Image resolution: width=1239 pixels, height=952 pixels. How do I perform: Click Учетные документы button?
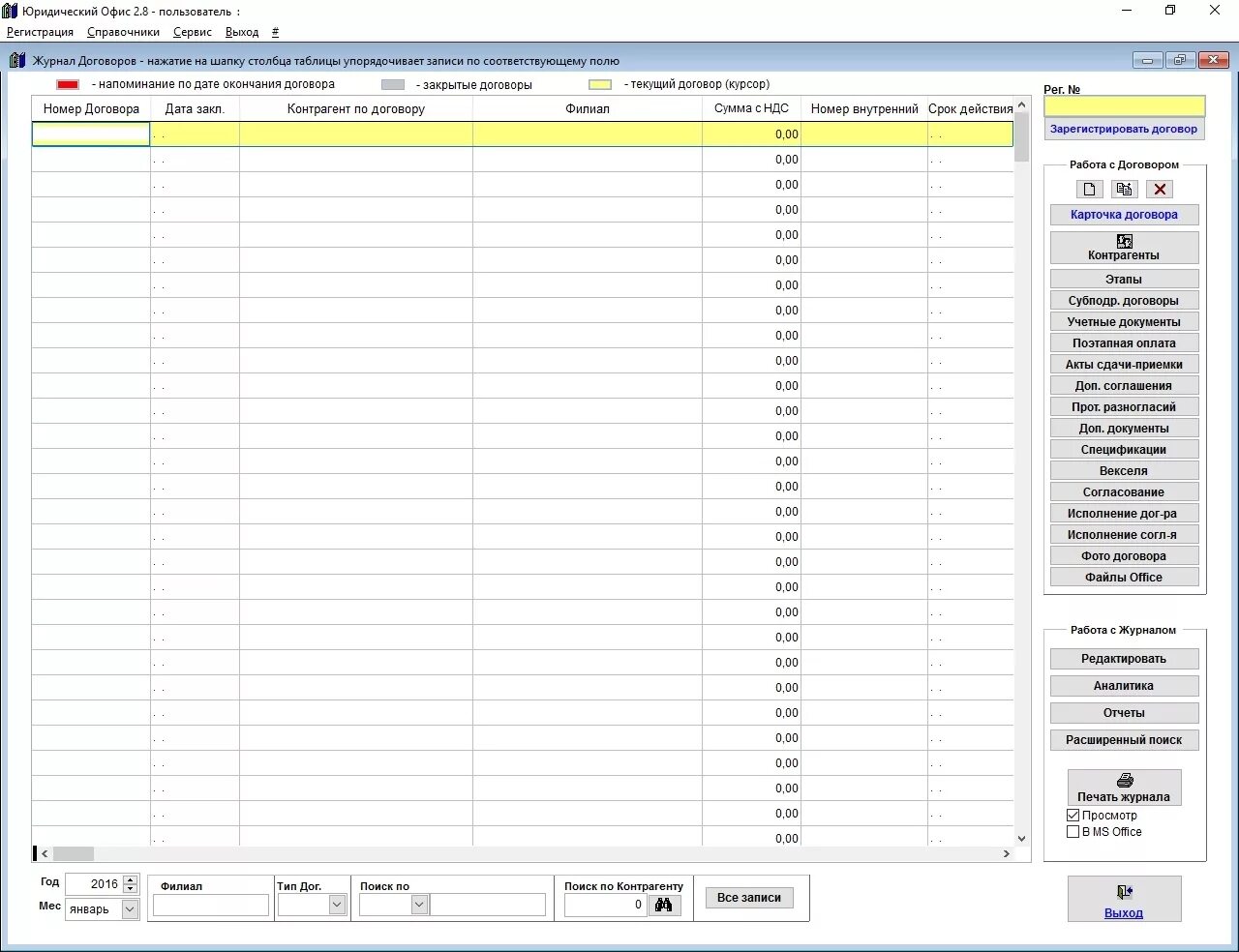coord(1124,321)
